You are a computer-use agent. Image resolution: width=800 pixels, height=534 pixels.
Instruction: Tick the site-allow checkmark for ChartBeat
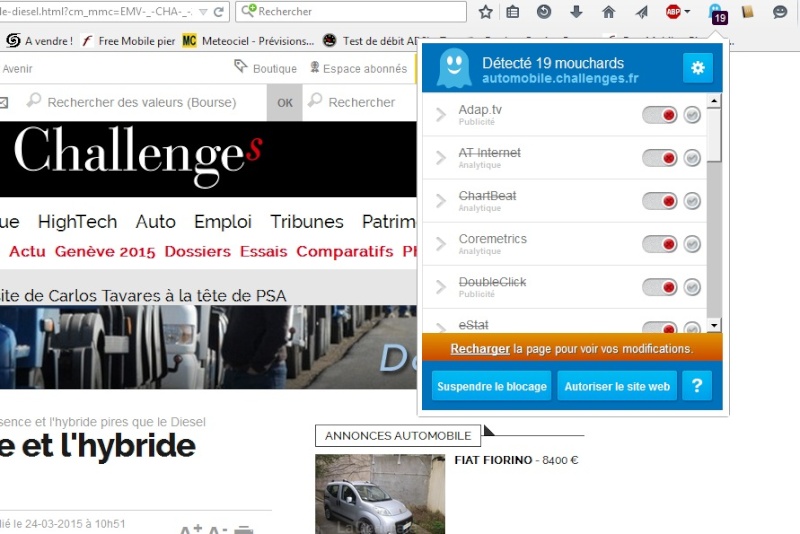coord(692,201)
